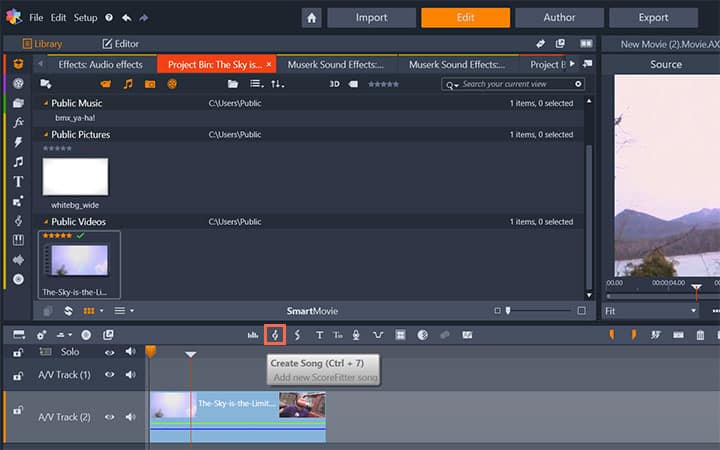720x450 pixels.
Task: Toggle the lock on A/V Track (2)
Action: [18, 410]
